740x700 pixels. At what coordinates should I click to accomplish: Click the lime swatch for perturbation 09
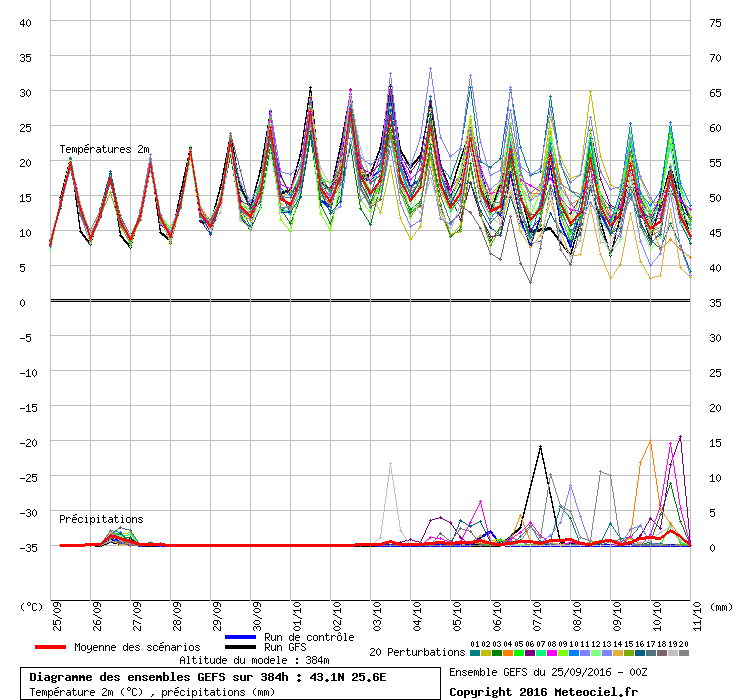563,653
